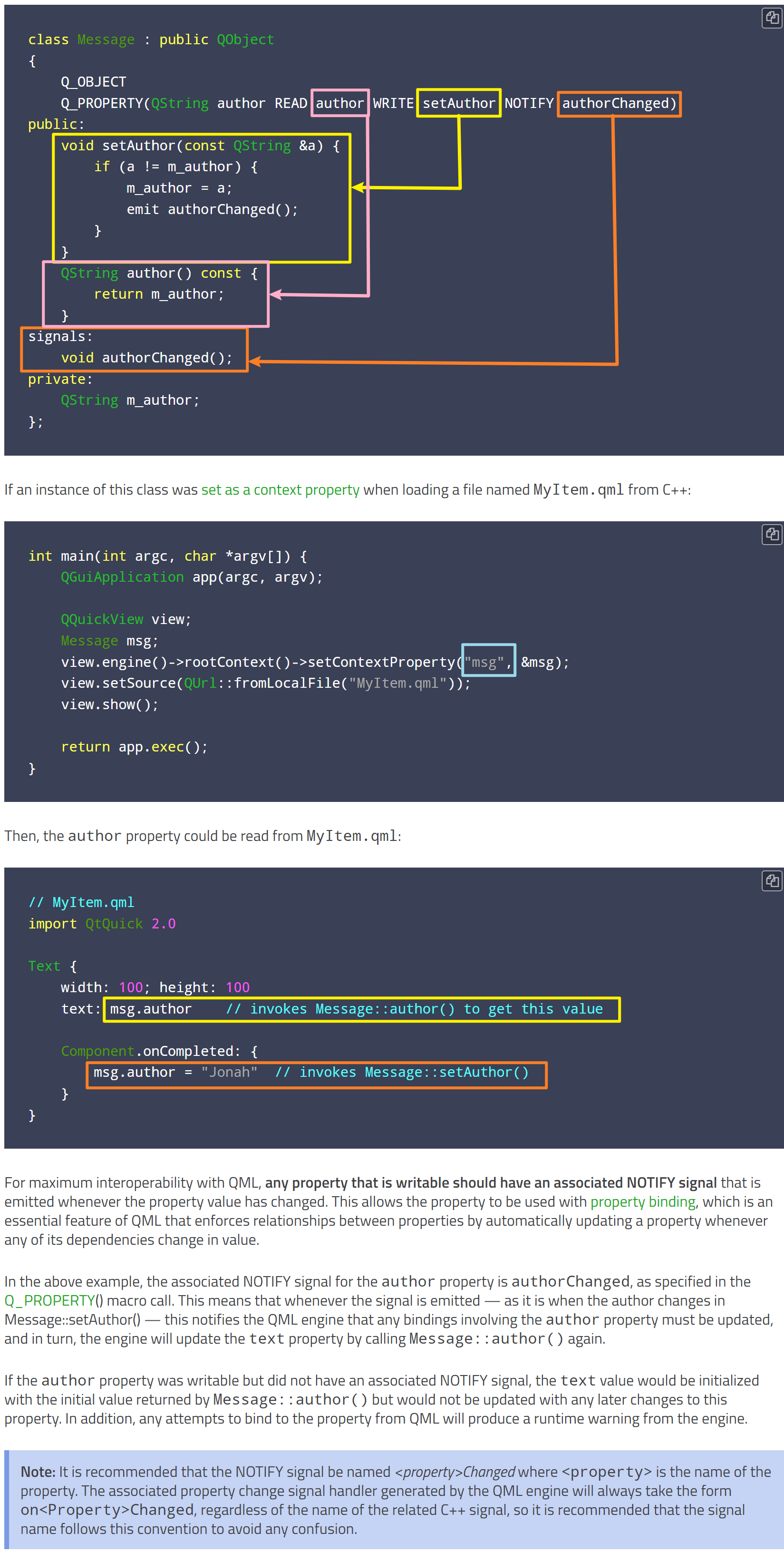This screenshot has height=1552, width=784.
Task: Click 'if (a != m_author) {' line
Action: point(175,167)
